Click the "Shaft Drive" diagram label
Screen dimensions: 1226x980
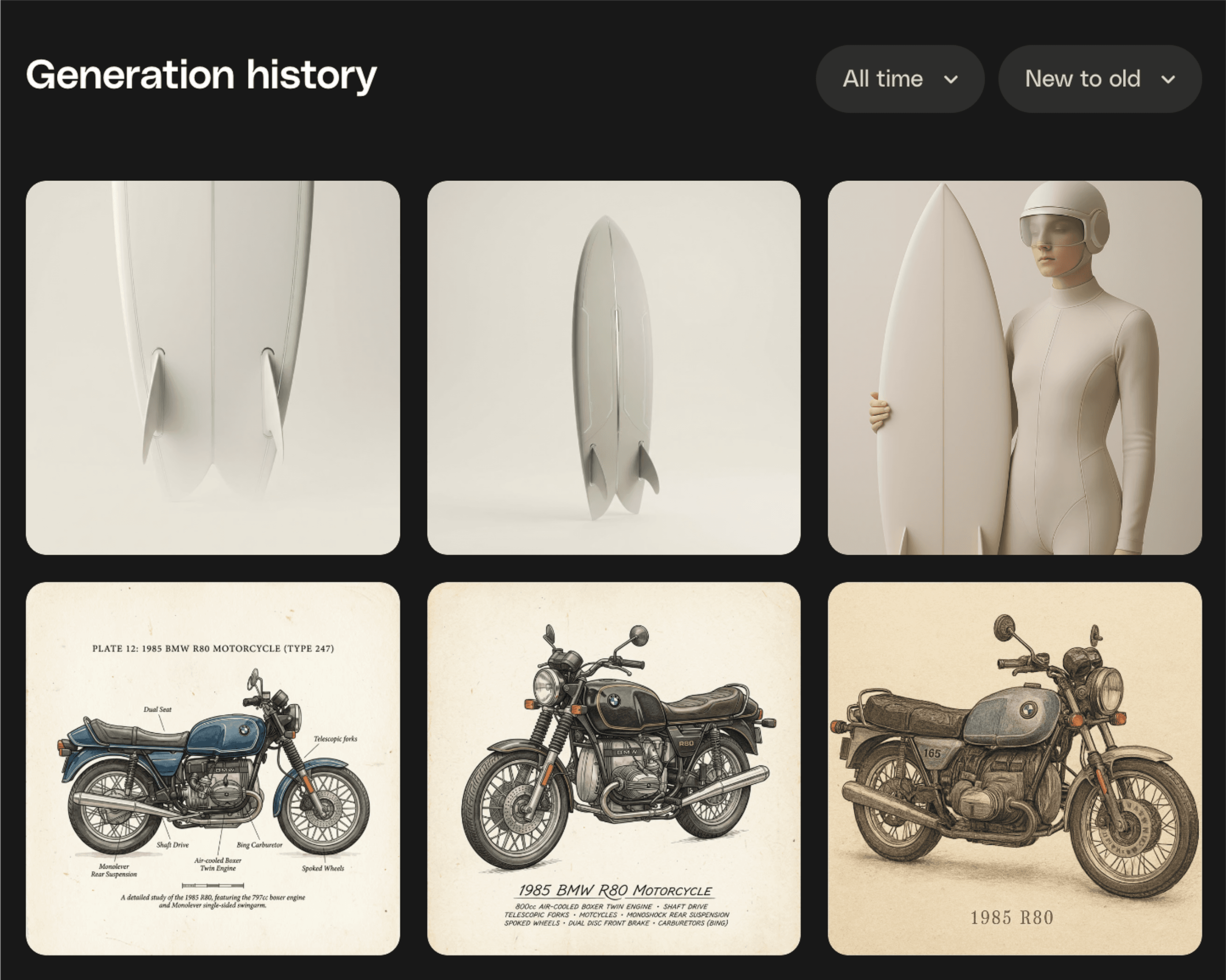click(x=172, y=845)
